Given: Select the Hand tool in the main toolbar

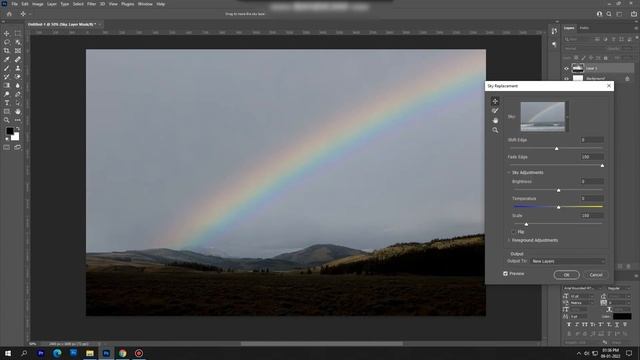Looking at the screenshot, I should 18,111.
